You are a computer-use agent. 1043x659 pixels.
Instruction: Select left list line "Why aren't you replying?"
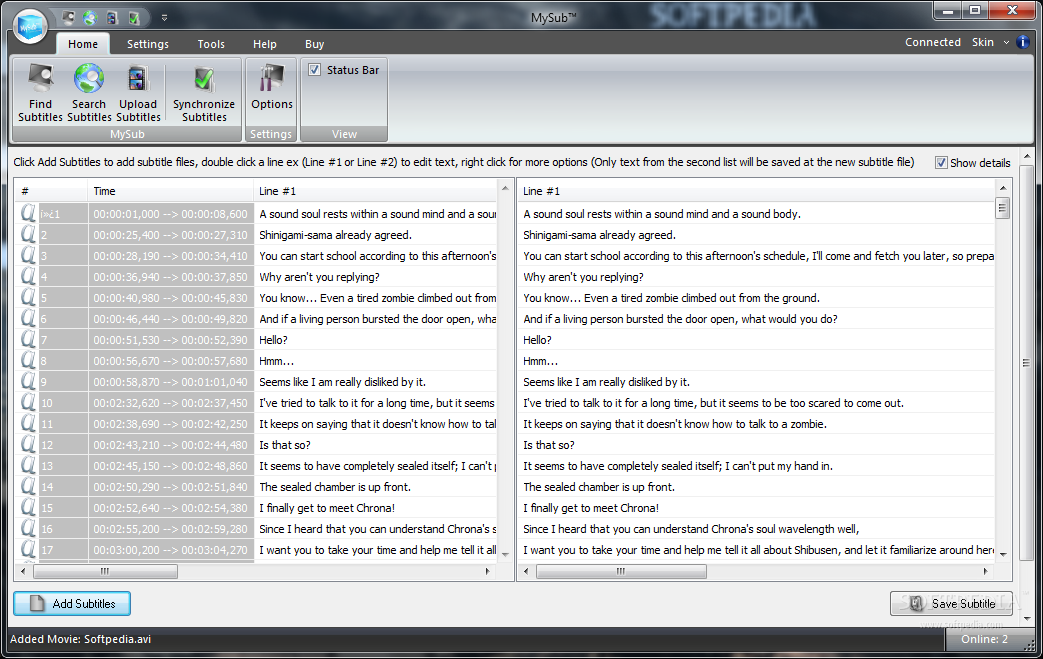(319, 277)
